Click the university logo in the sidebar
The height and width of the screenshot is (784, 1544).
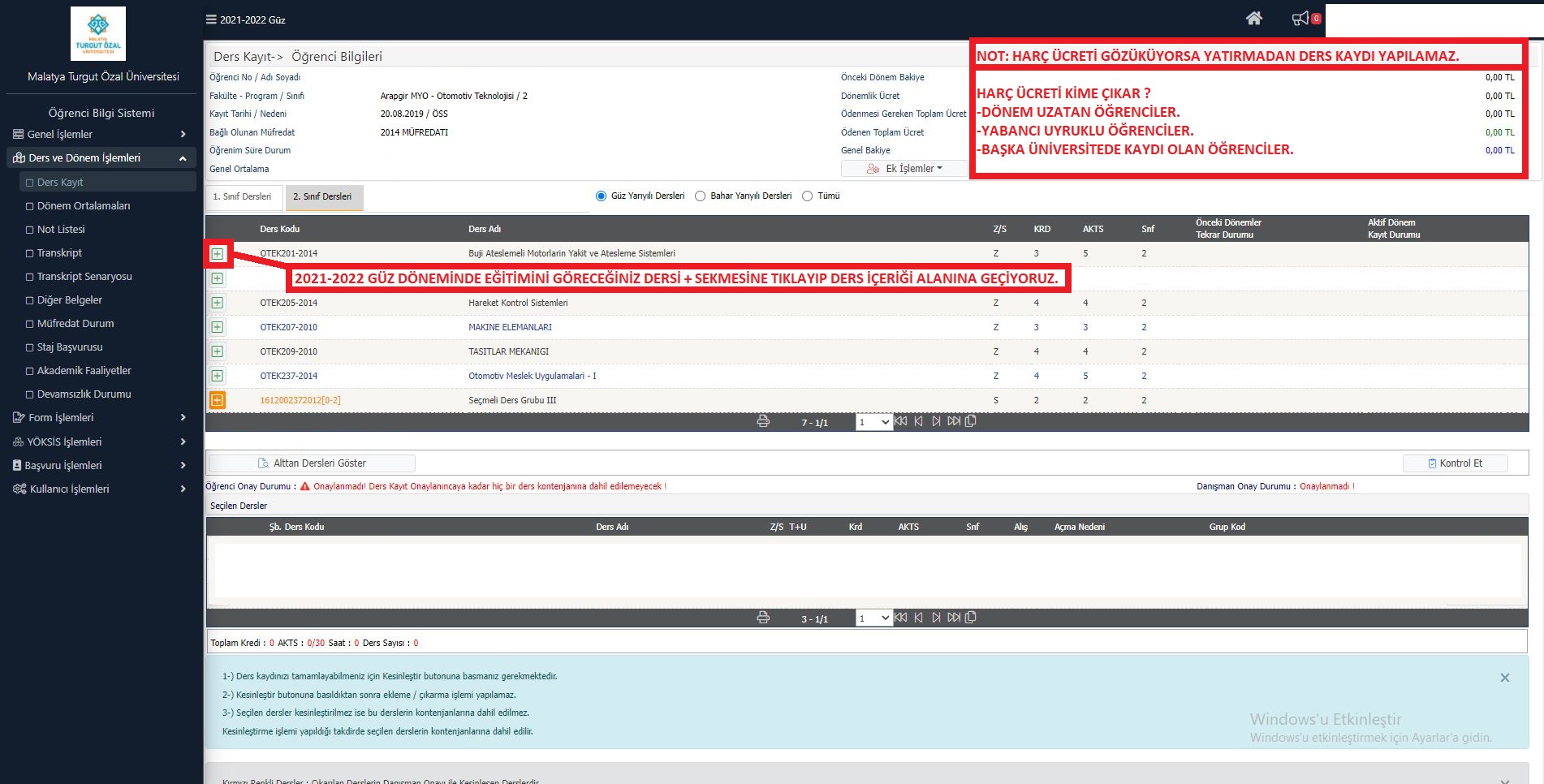tap(98, 34)
